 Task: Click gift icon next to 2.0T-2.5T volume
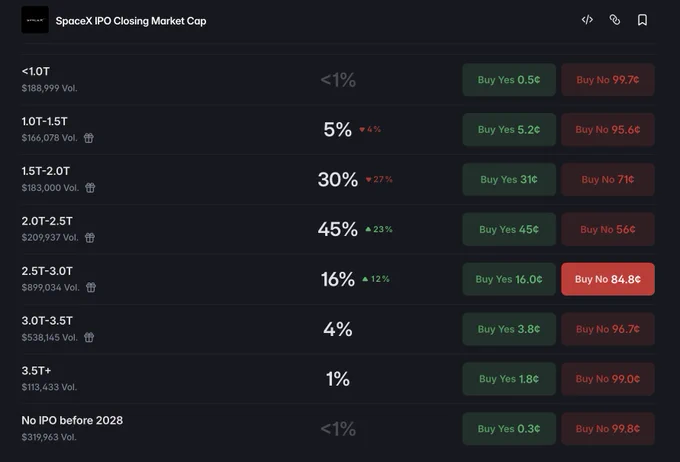(90, 238)
